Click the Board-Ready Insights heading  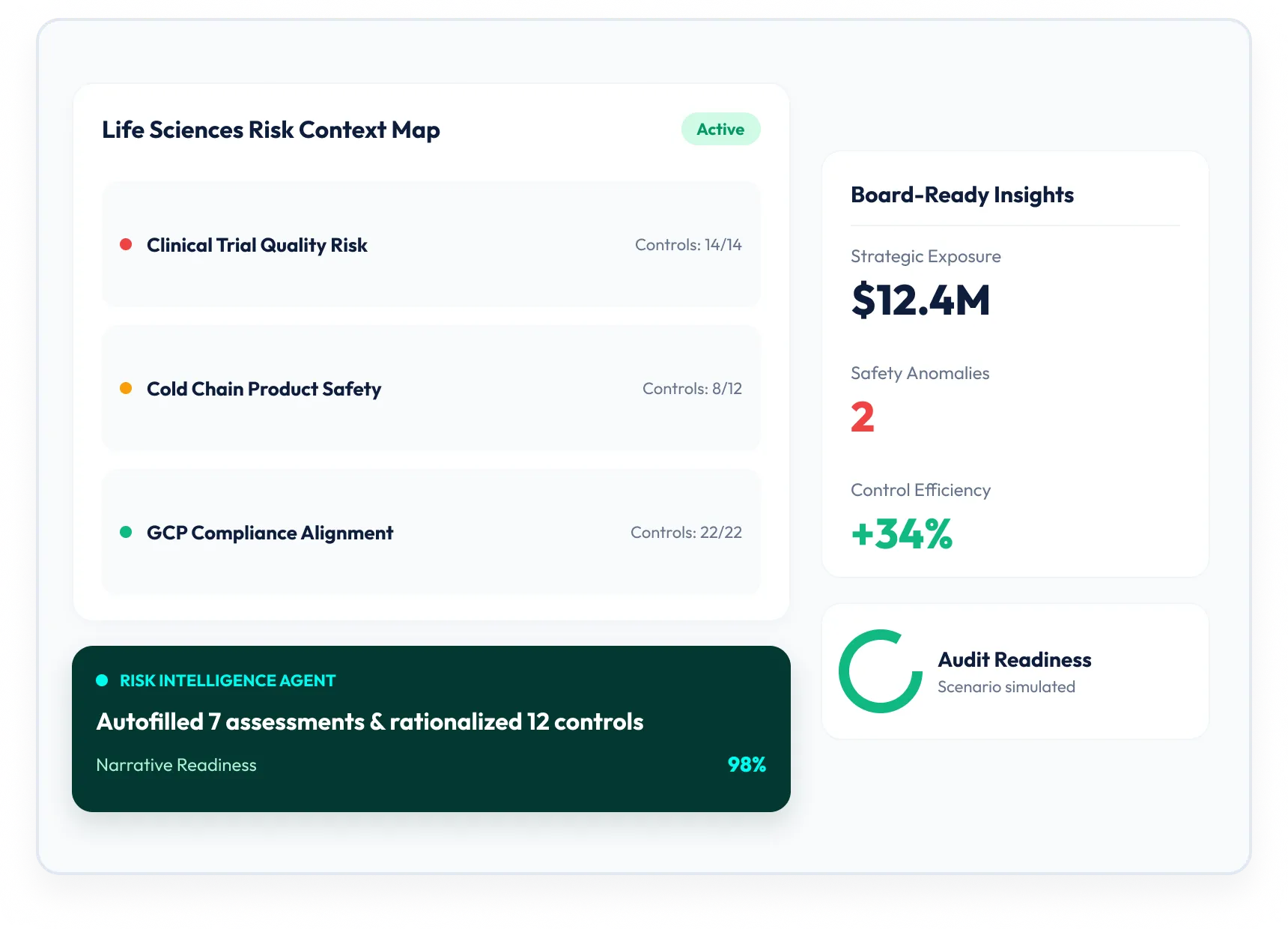click(x=962, y=196)
